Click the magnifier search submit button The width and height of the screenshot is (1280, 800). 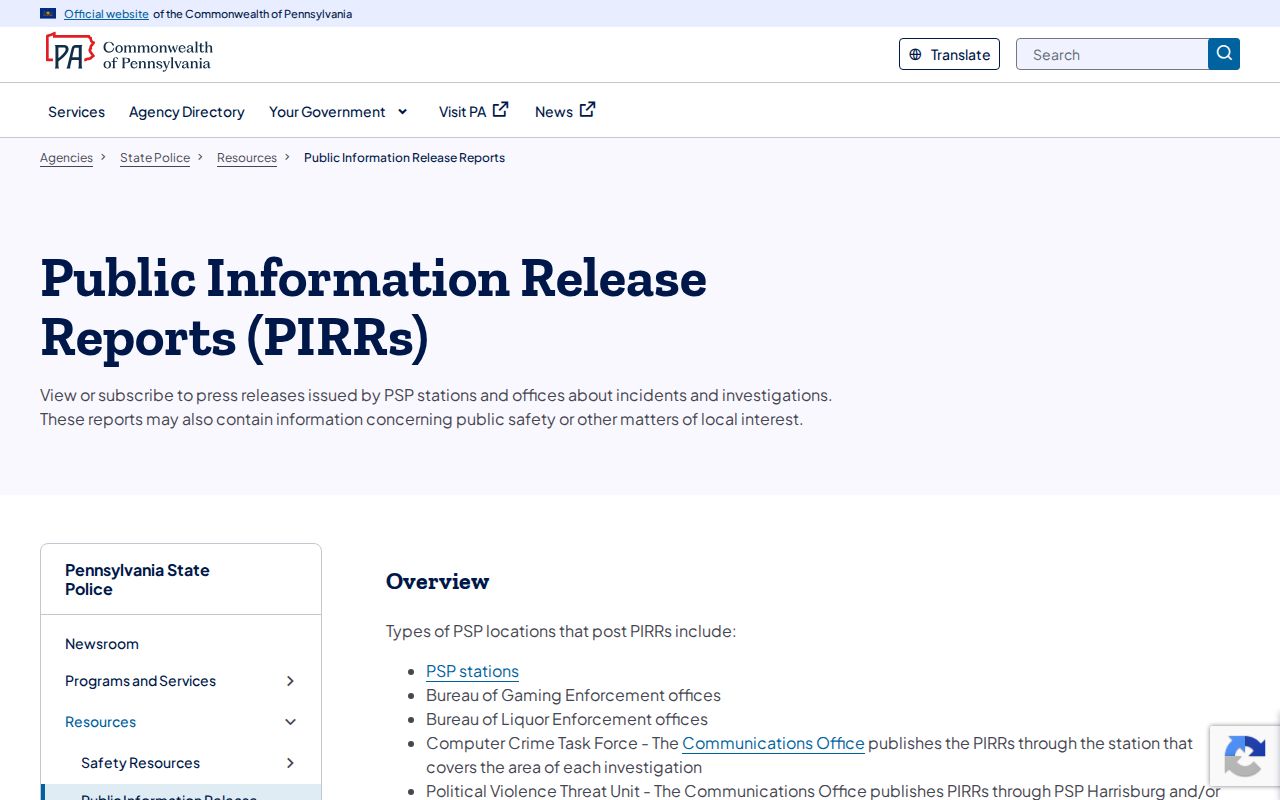coord(1224,54)
